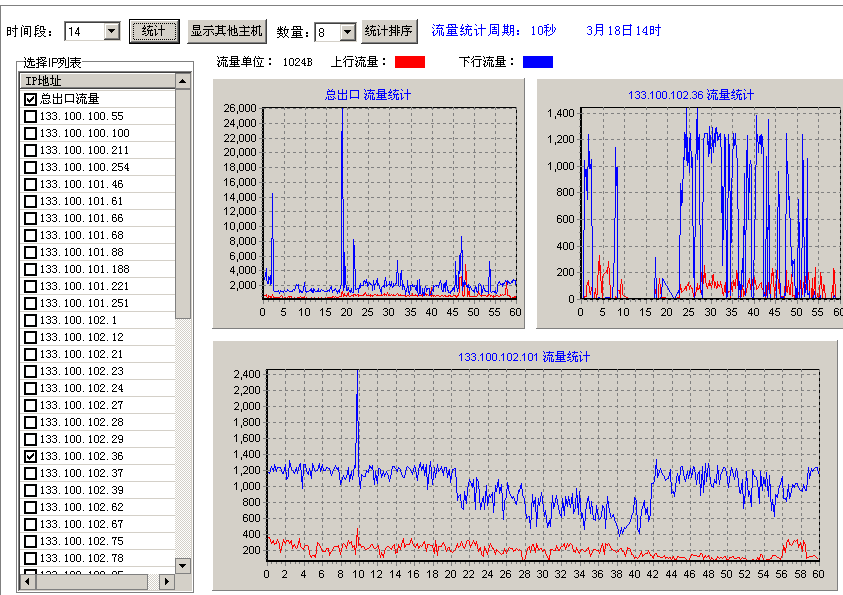Click the IP list scroll down arrow
This screenshot has width=843, height=595.
tap(182, 565)
